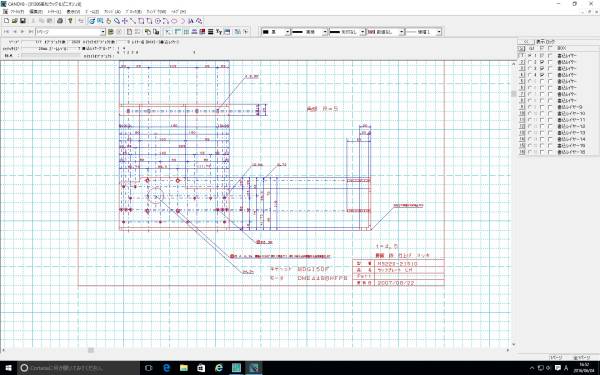Image resolution: width=600 pixels, height=375 pixels.
Task: Open the Layer menu
Action: 54,12
